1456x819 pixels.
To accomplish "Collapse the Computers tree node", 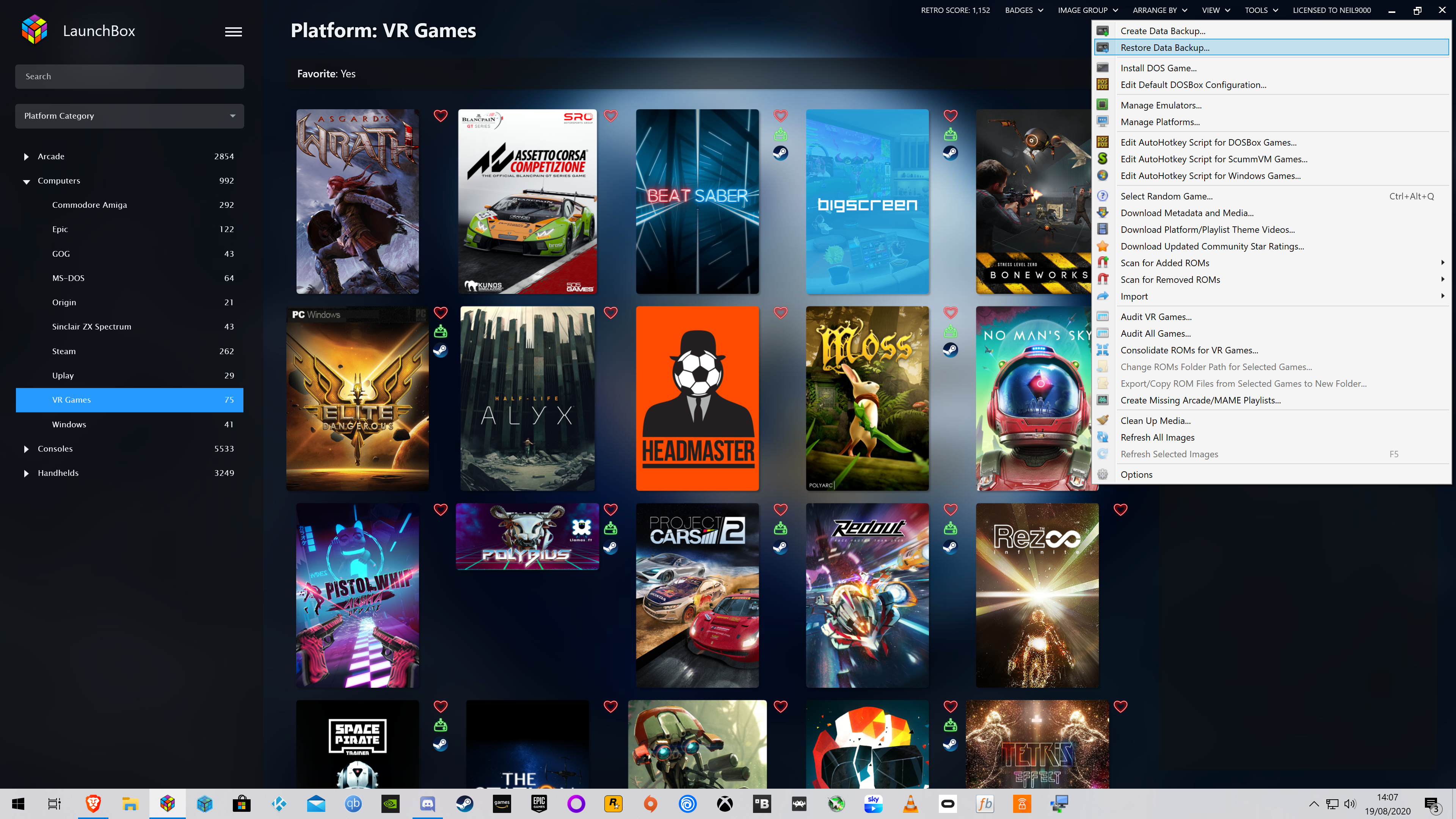I will [x=26, y=182].
